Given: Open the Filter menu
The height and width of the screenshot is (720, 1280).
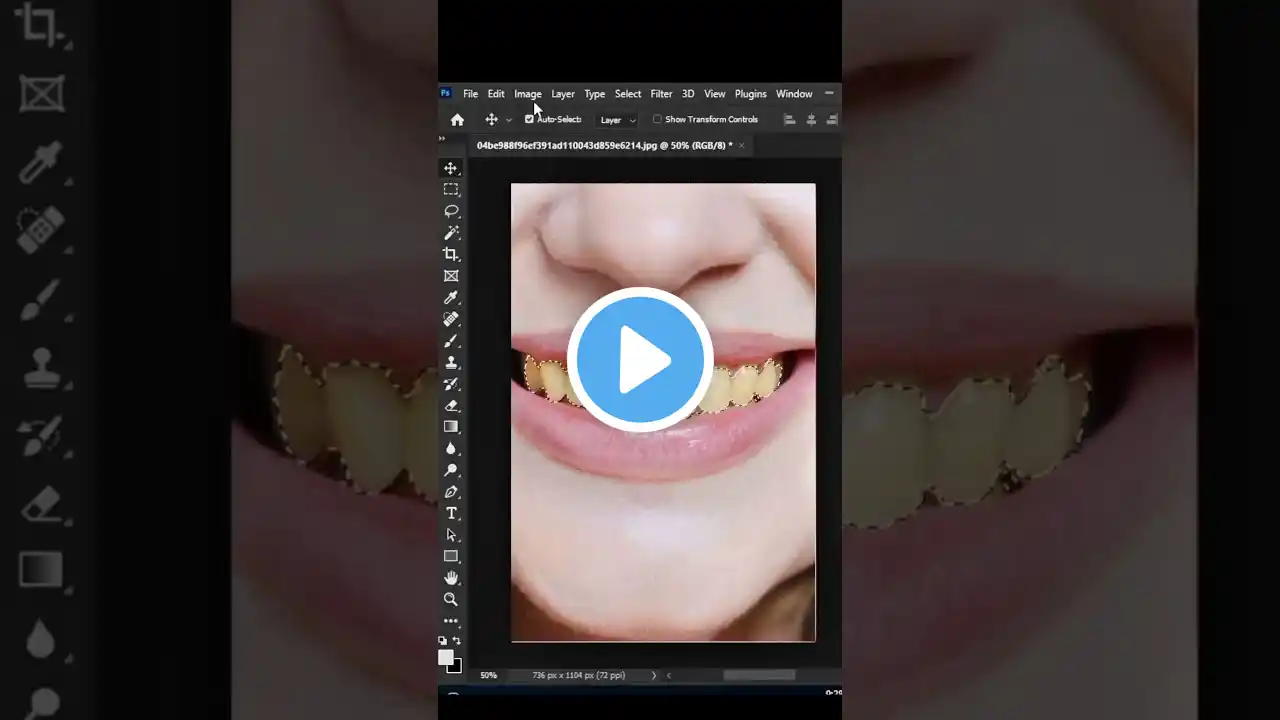Looking at the screenshot, I should point(661,93).
